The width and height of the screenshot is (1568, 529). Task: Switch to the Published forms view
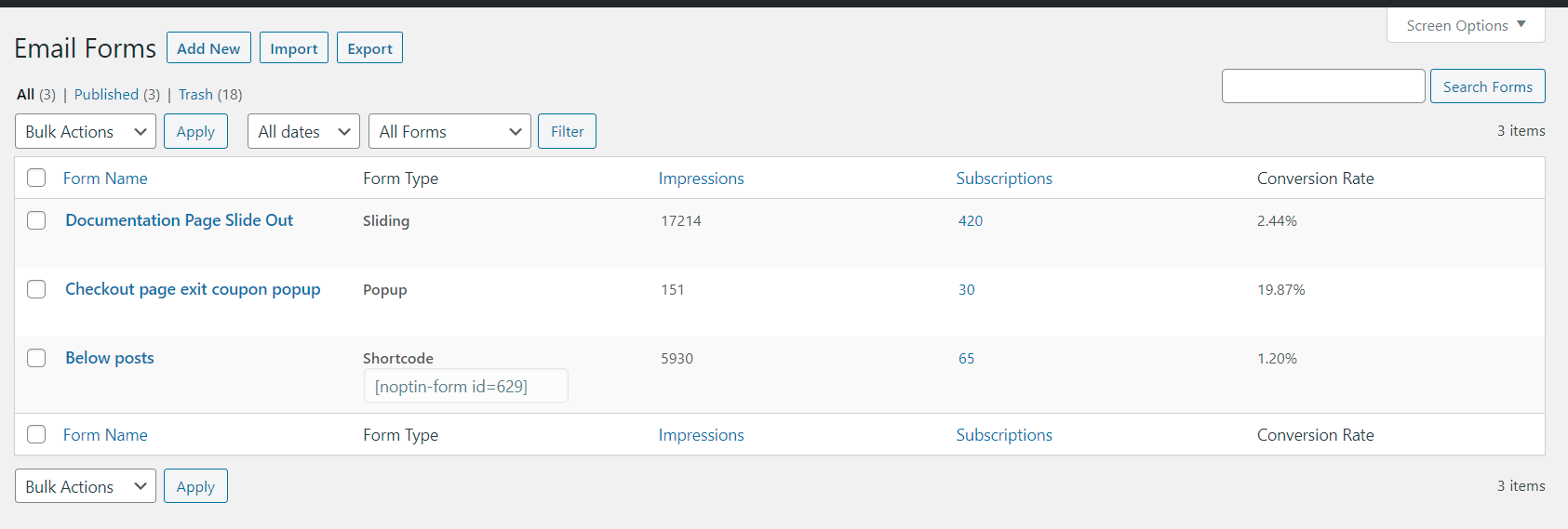(106, 95)
